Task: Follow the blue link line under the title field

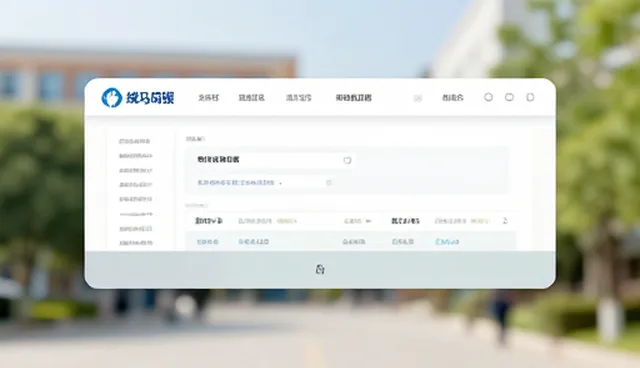Action: coord(236,183)
